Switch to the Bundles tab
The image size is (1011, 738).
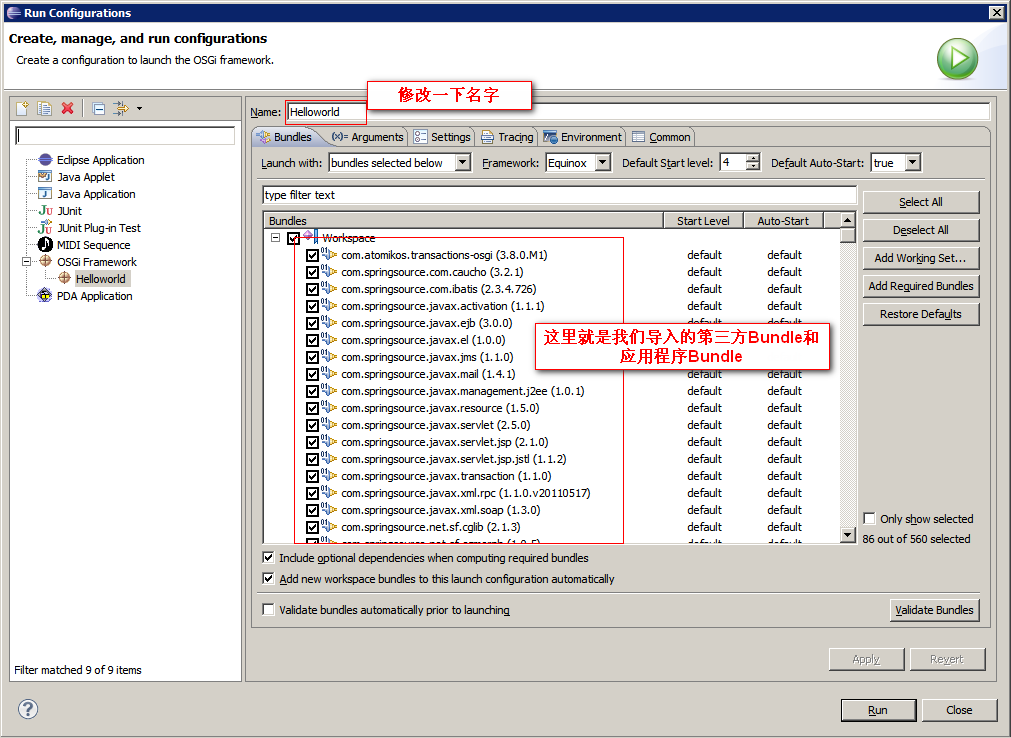(x=284, y=137)
